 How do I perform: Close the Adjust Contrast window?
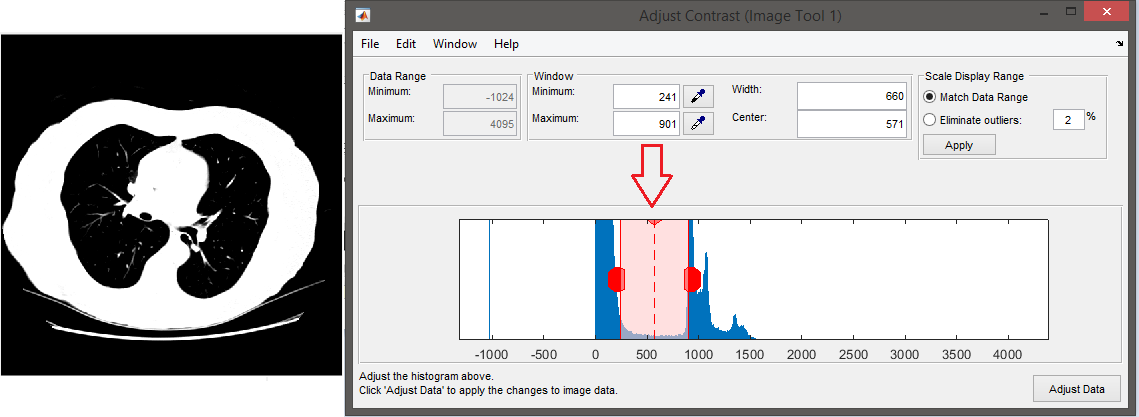point(1106,12)
